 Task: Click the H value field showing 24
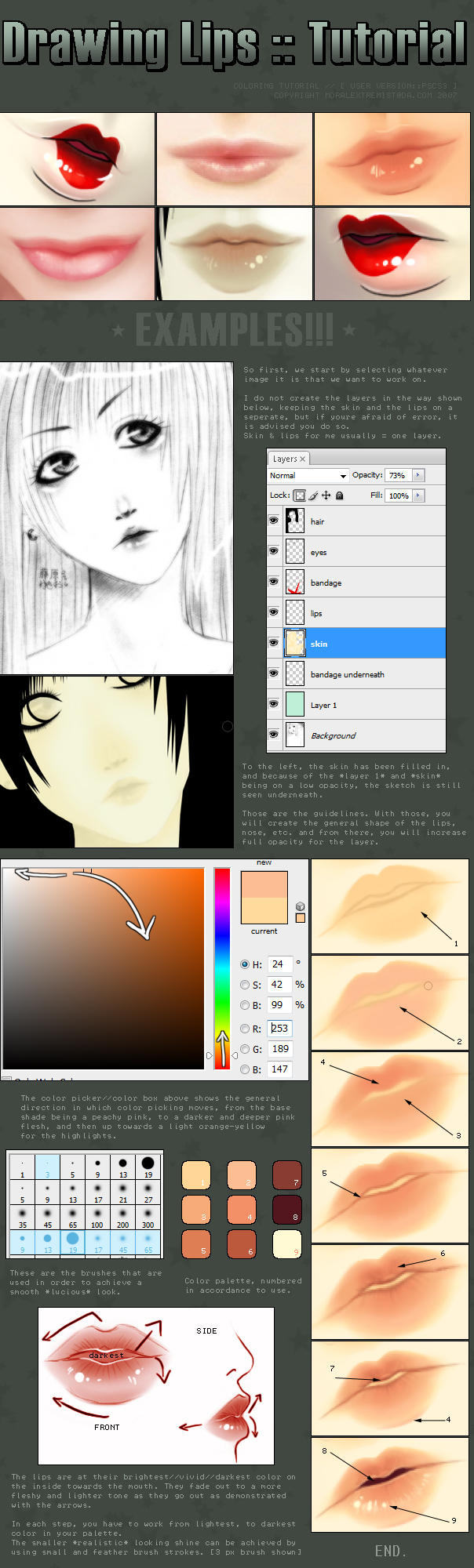click(280, 964)
